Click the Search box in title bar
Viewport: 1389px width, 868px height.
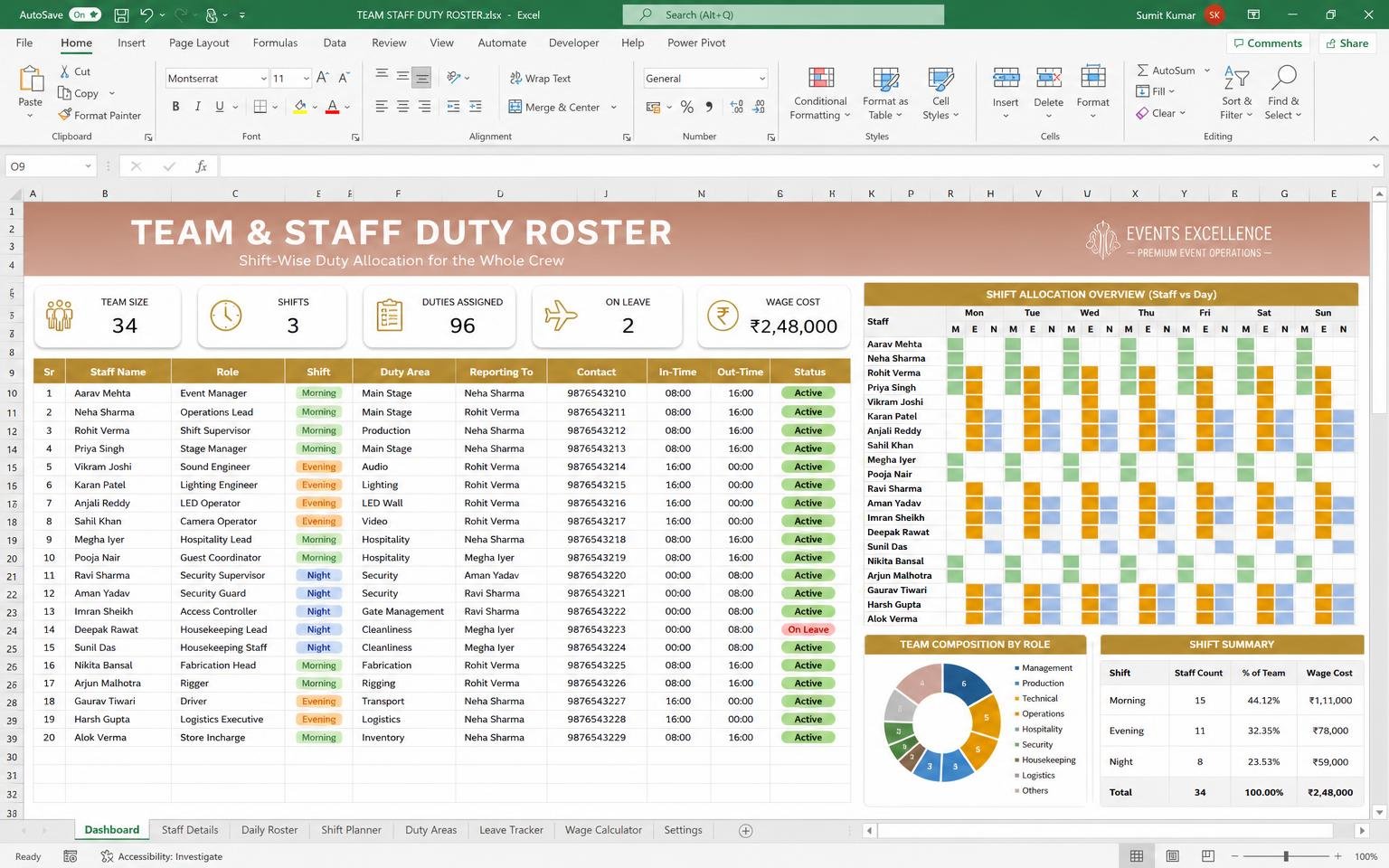point(783,14)
